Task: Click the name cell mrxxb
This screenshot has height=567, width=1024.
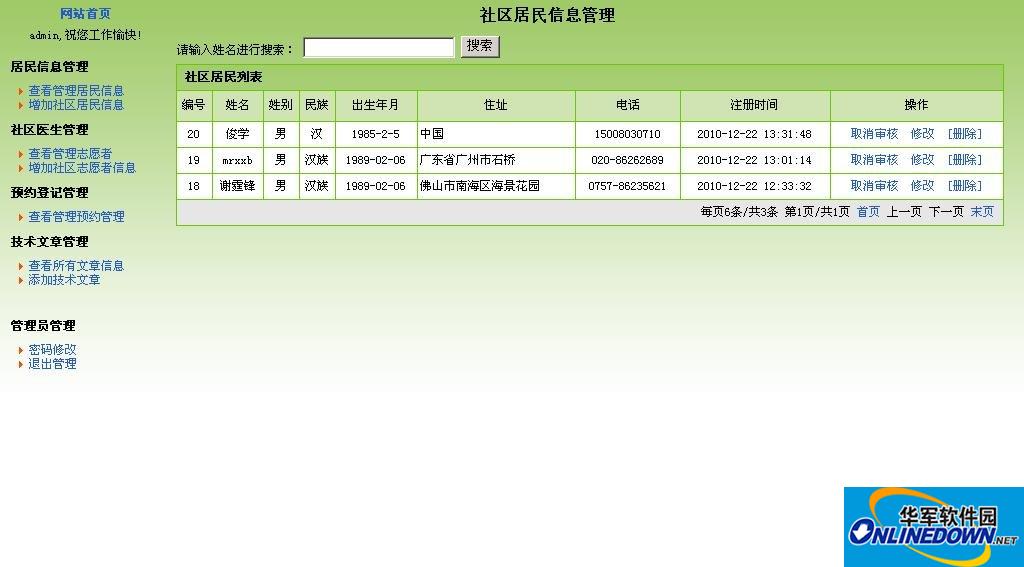Action: pos(238,161)
